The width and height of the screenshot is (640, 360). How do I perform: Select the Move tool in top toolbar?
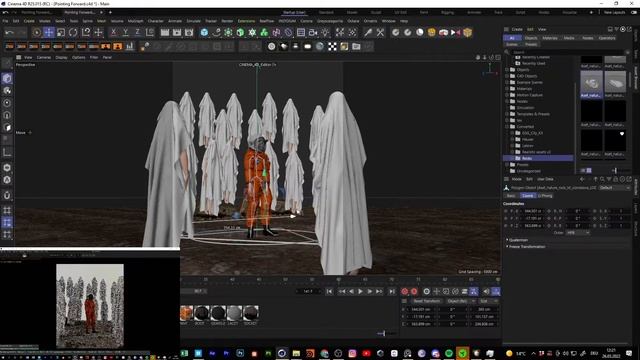tap(49, 32)
